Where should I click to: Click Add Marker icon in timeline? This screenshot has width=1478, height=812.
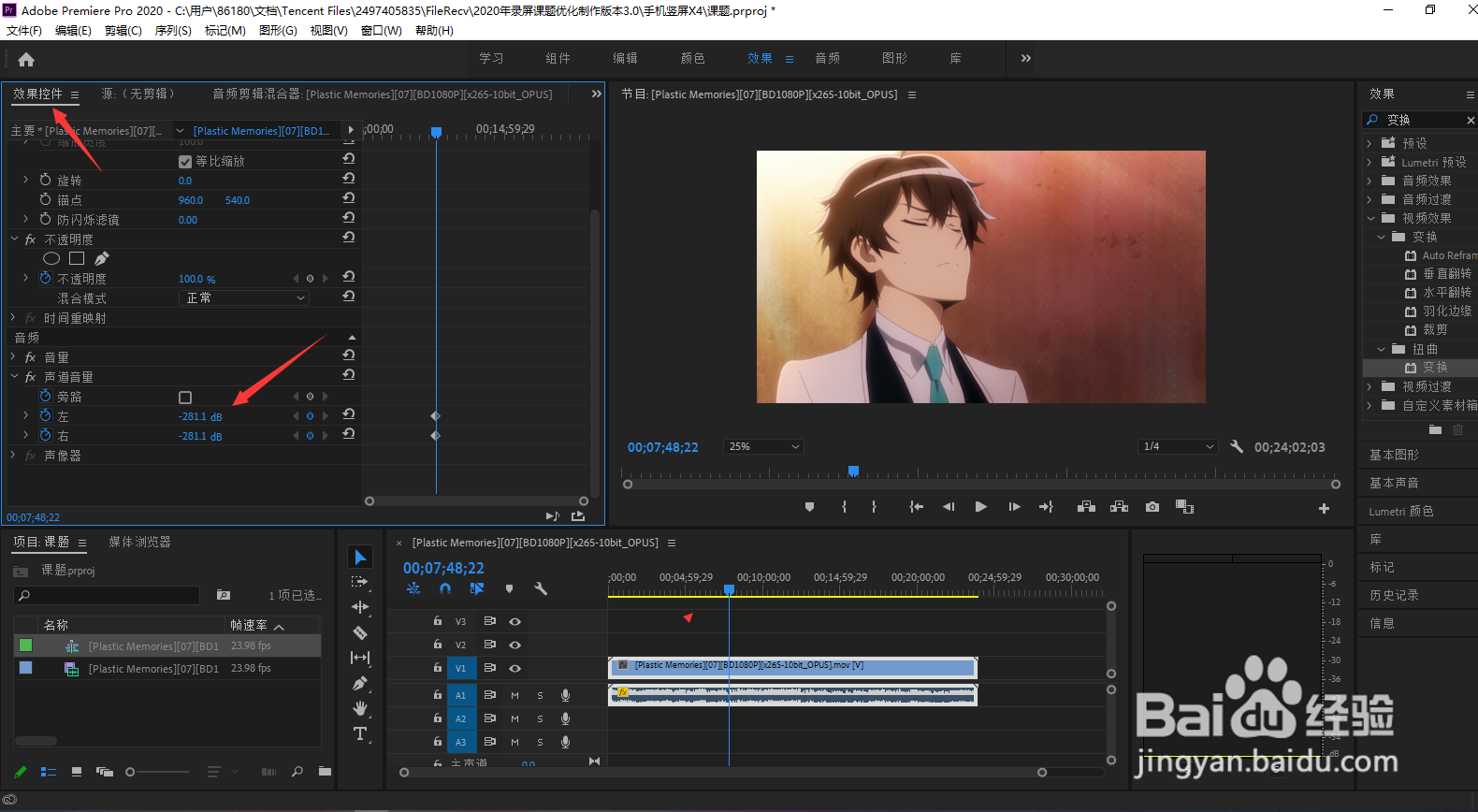509,588
